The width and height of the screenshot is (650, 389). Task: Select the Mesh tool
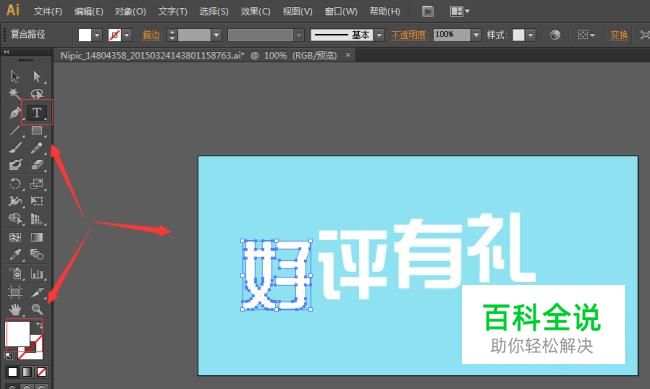click(15, 237)
